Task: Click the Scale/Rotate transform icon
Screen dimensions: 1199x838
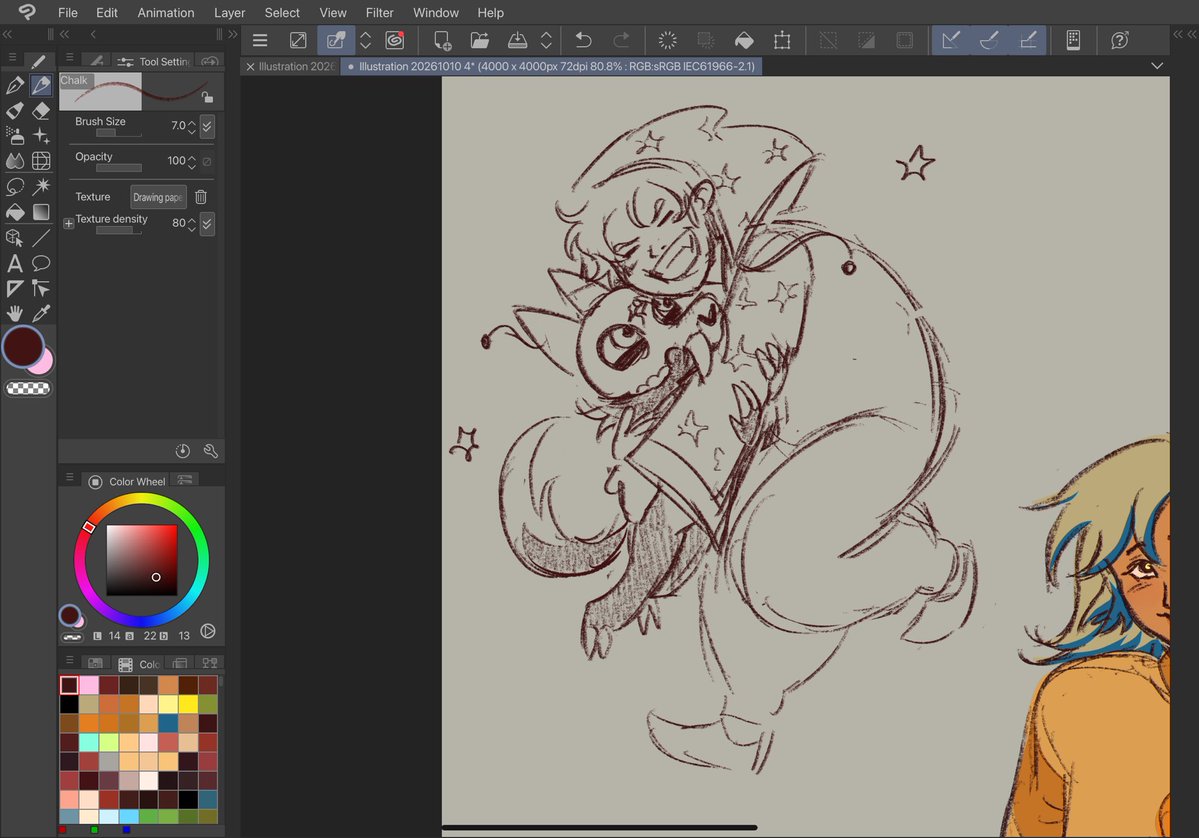Action: [782, 41]
